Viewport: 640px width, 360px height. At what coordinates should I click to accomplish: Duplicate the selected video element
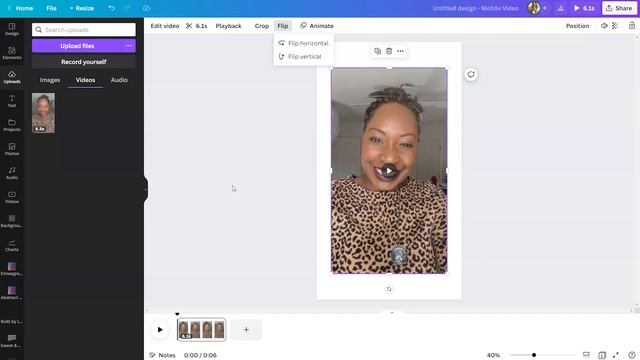click(377, 51)
